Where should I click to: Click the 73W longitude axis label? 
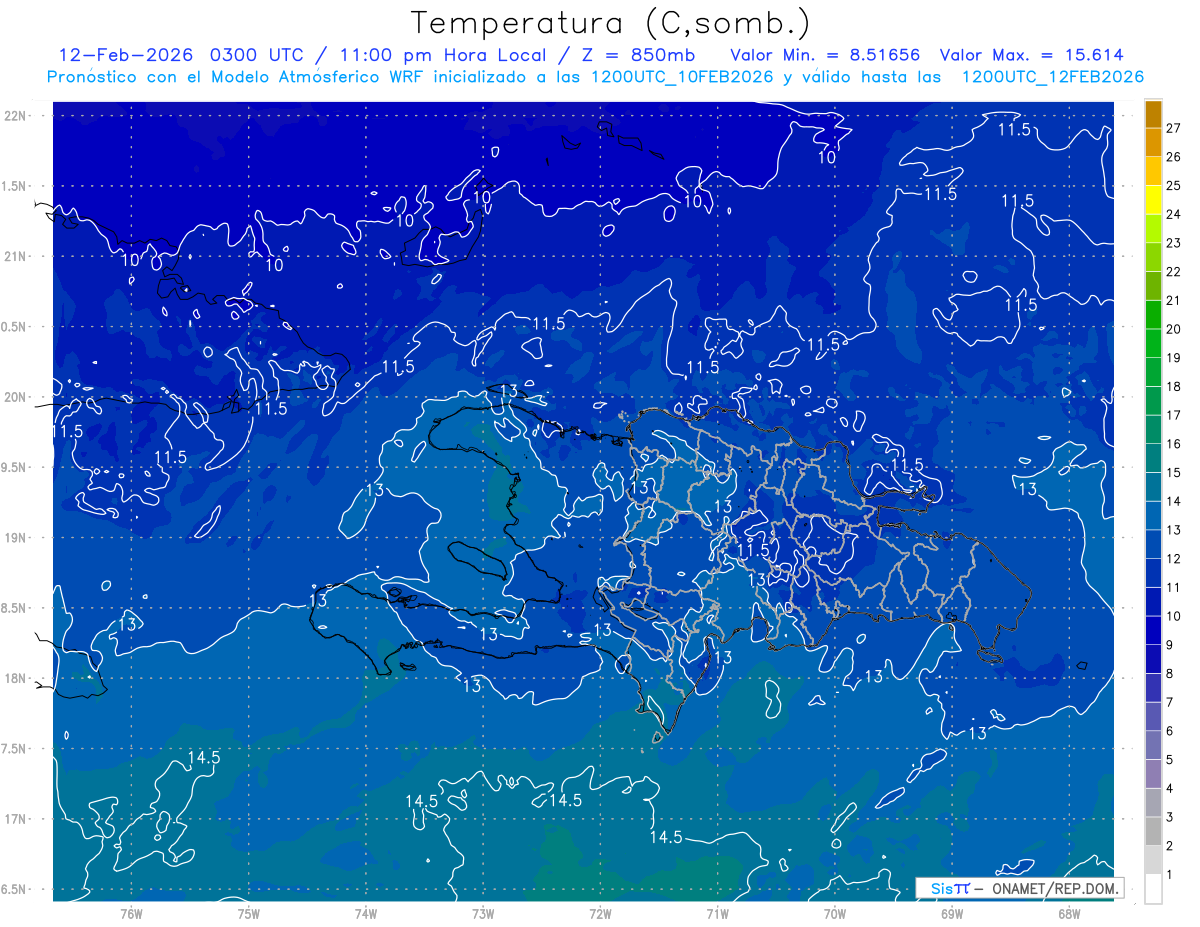pos(483,914)
